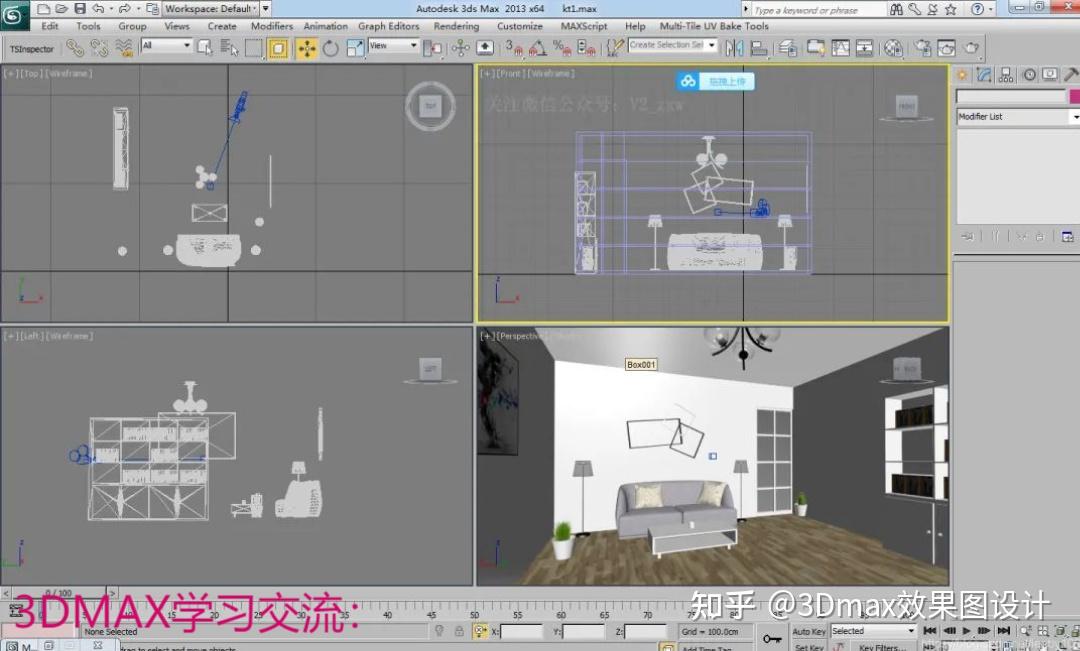Click the Set Key button
The width and height of the screenshot is (1080, 651).
click(x=808, y=646)
